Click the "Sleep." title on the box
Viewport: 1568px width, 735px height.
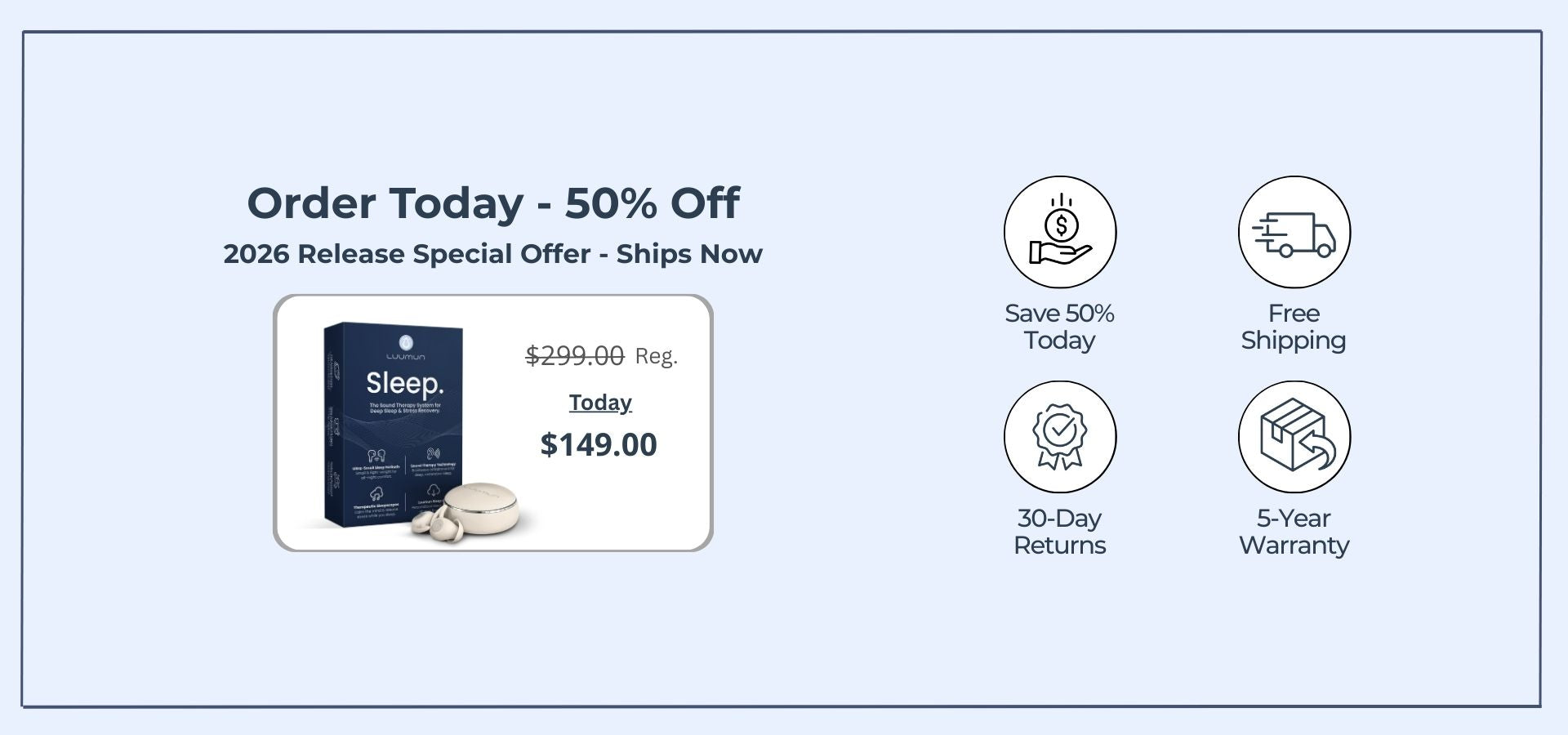(x=405, y=382)
